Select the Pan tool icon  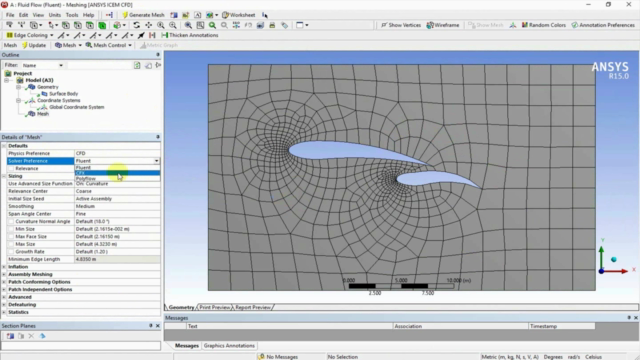(149, 25)
